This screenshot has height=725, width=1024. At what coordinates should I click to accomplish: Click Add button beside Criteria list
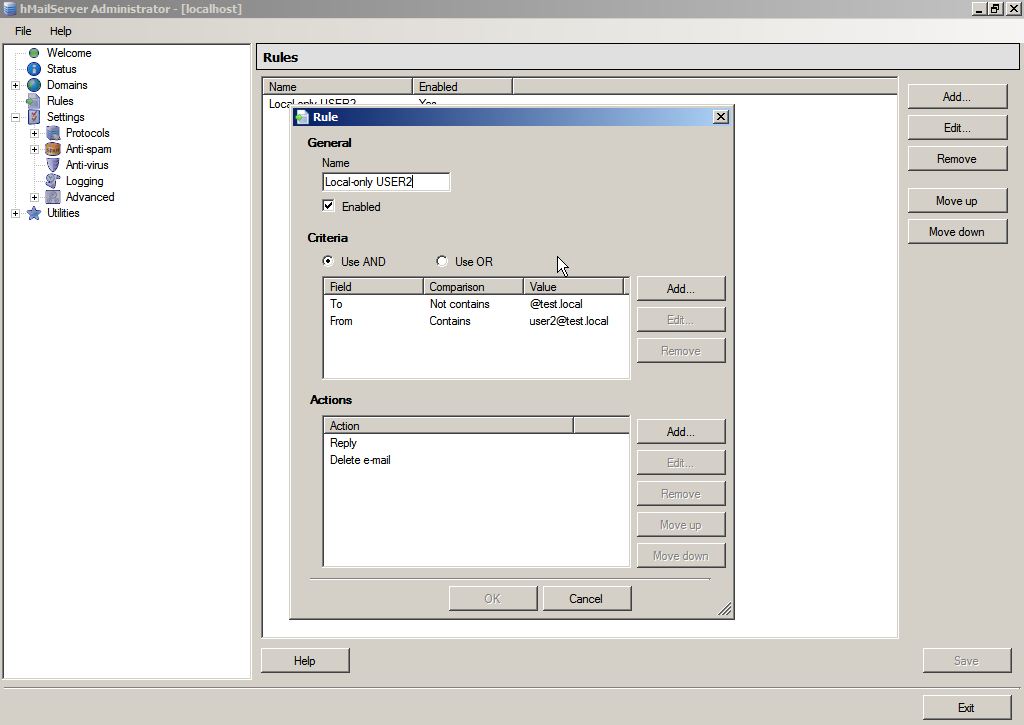[x=680, y=289]
